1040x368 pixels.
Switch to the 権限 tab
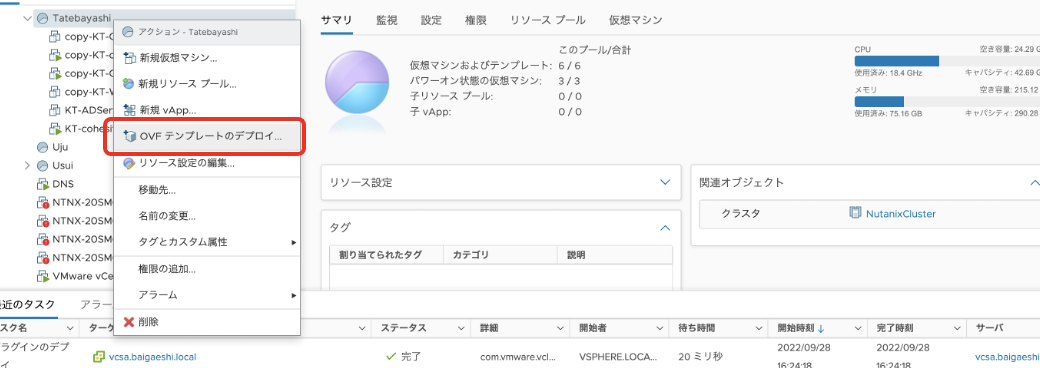pyautogui.click(x=476, y=20)
